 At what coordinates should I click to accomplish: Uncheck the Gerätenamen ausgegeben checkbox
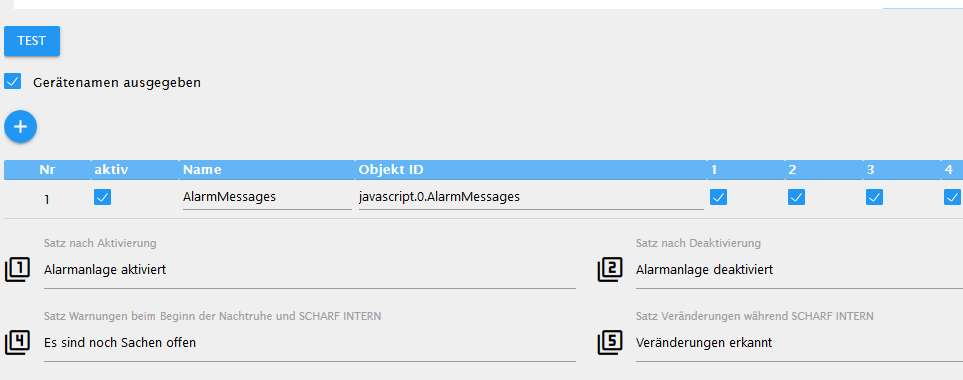12,81
